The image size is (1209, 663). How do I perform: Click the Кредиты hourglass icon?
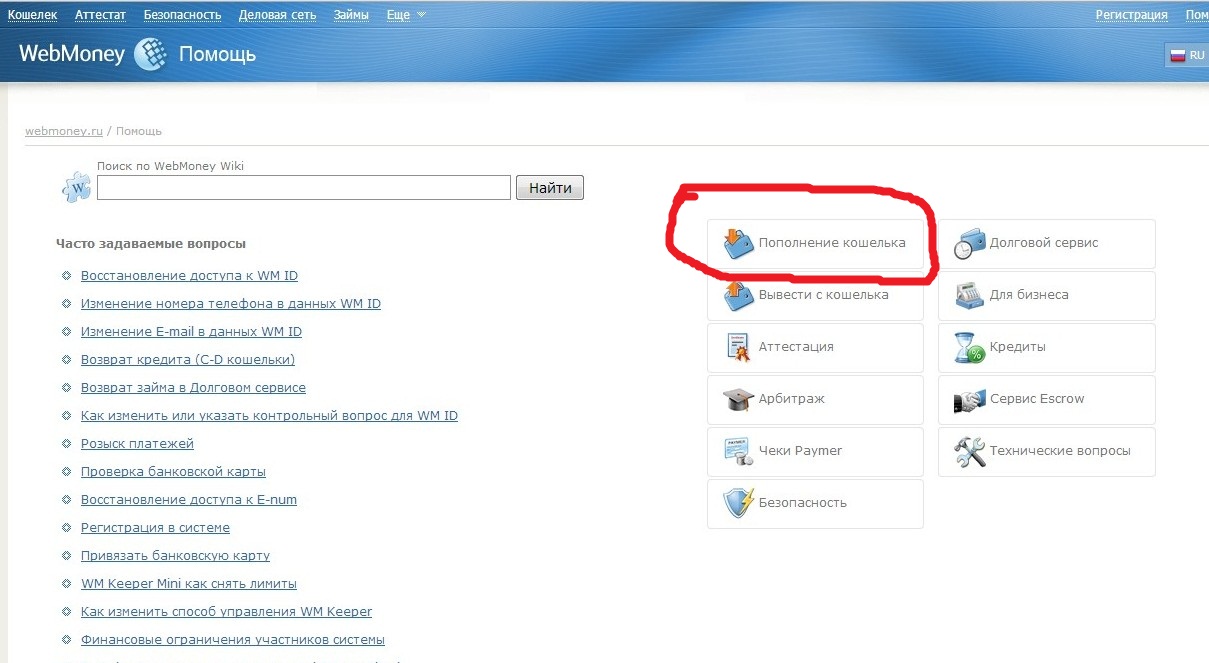click(969, 347)
